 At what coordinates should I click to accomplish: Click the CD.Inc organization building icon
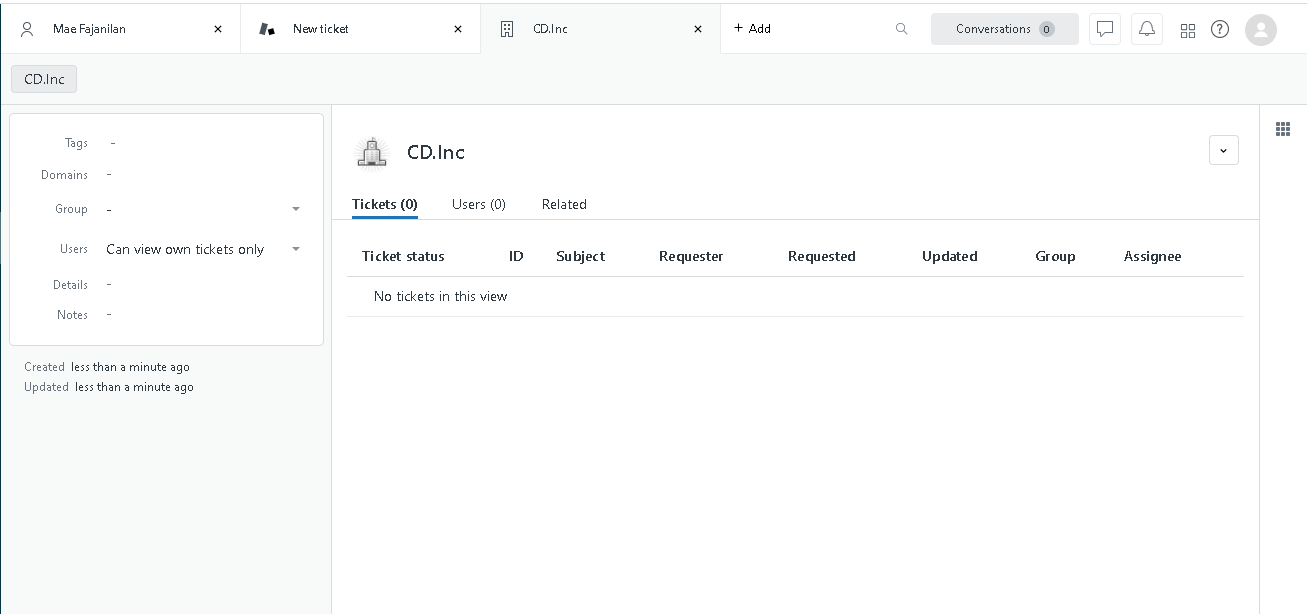click(372, 153)
